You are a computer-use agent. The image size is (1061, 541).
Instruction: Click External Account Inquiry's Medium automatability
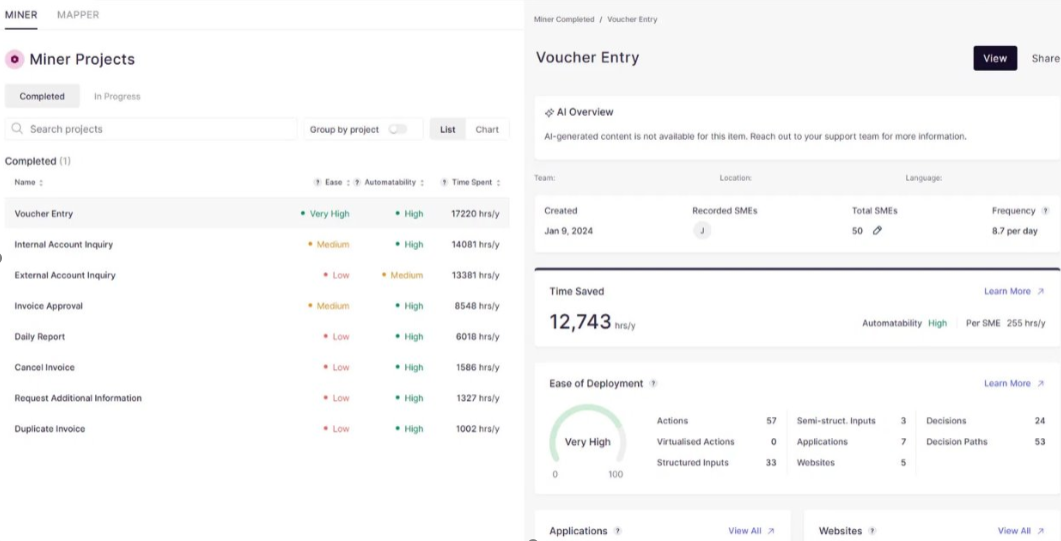(402, 275)
